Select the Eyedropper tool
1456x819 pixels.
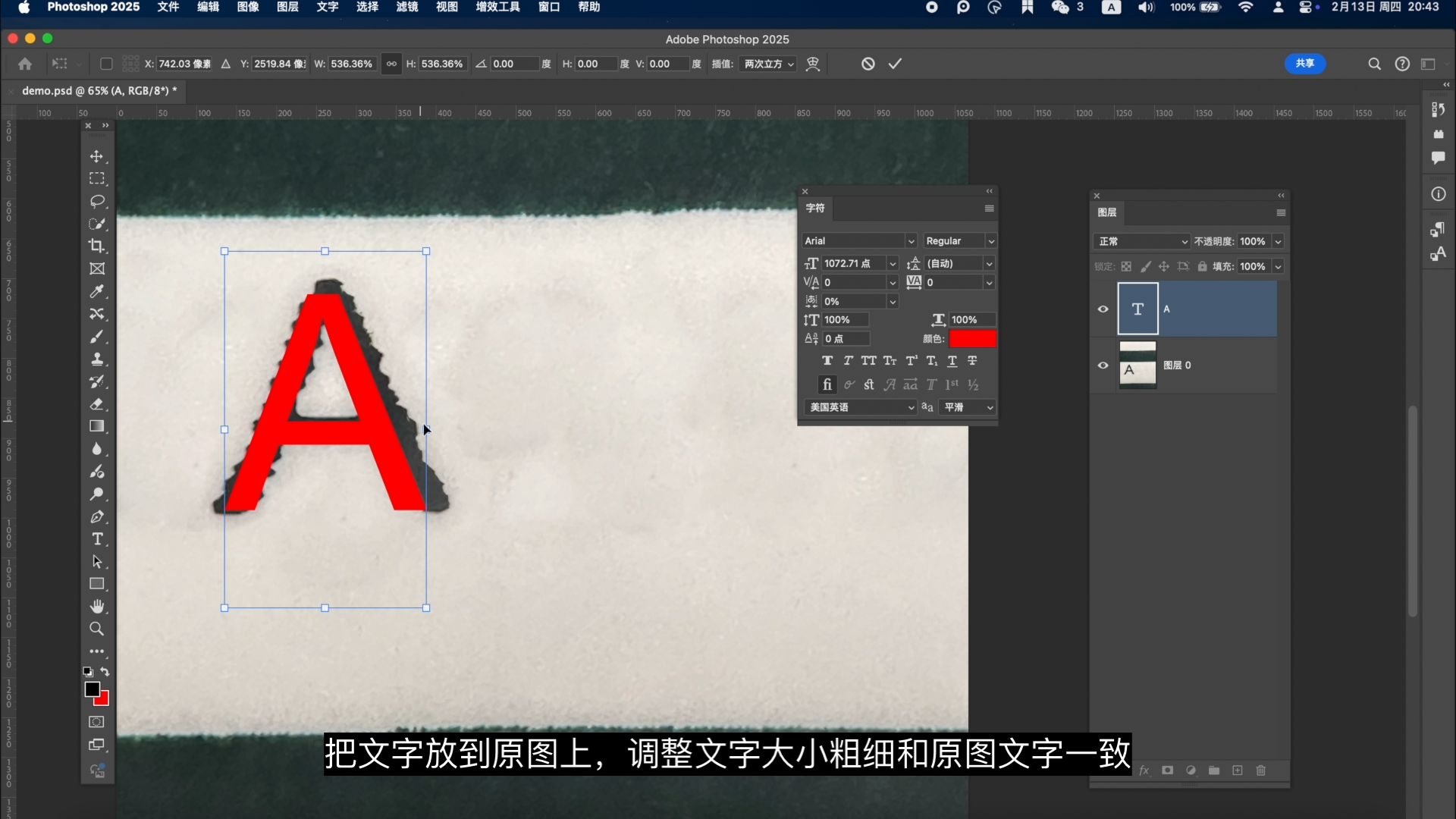coord(97,291)
